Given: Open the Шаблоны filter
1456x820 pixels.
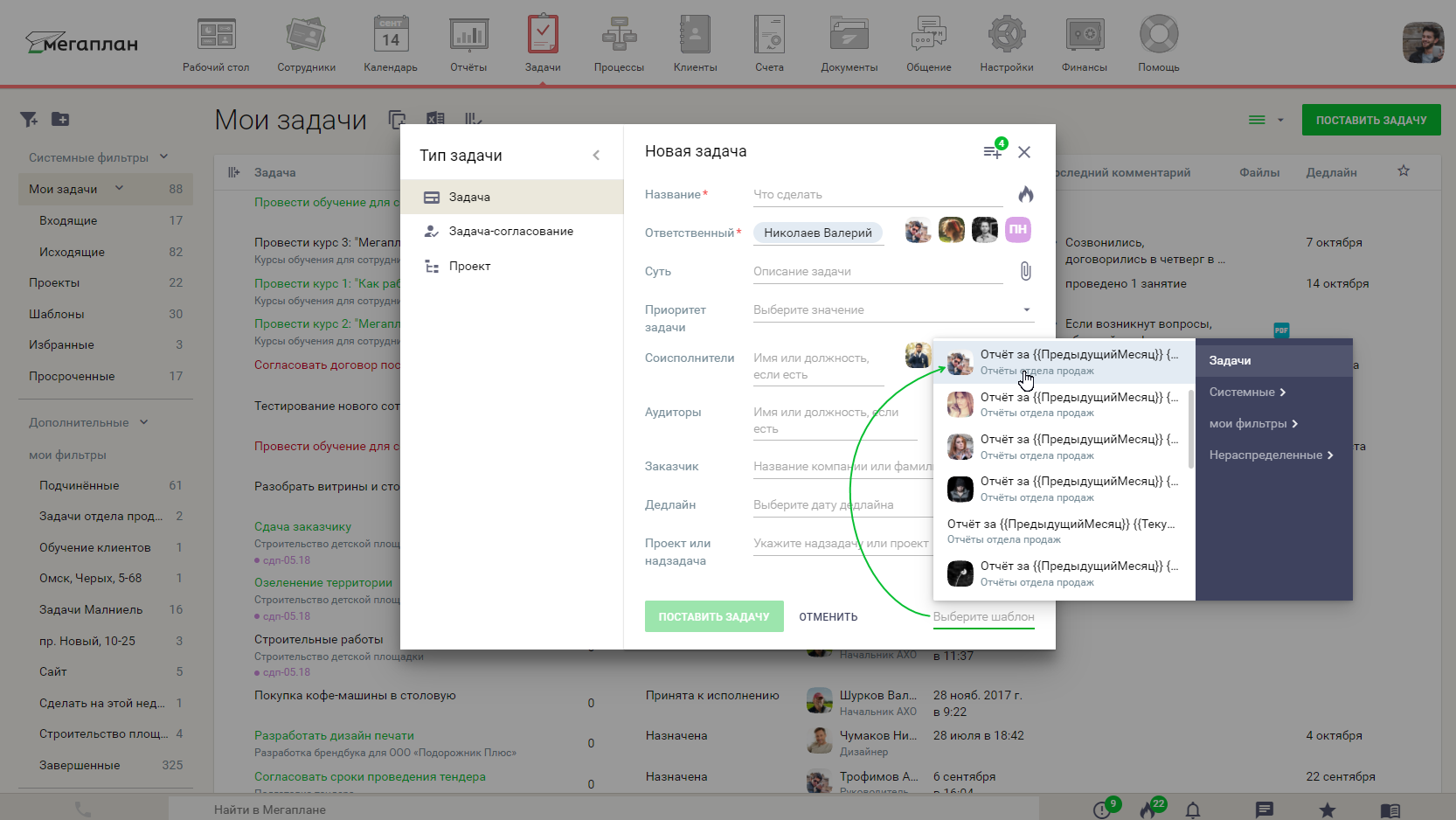Looking at the screenshot, I should 106,314.
